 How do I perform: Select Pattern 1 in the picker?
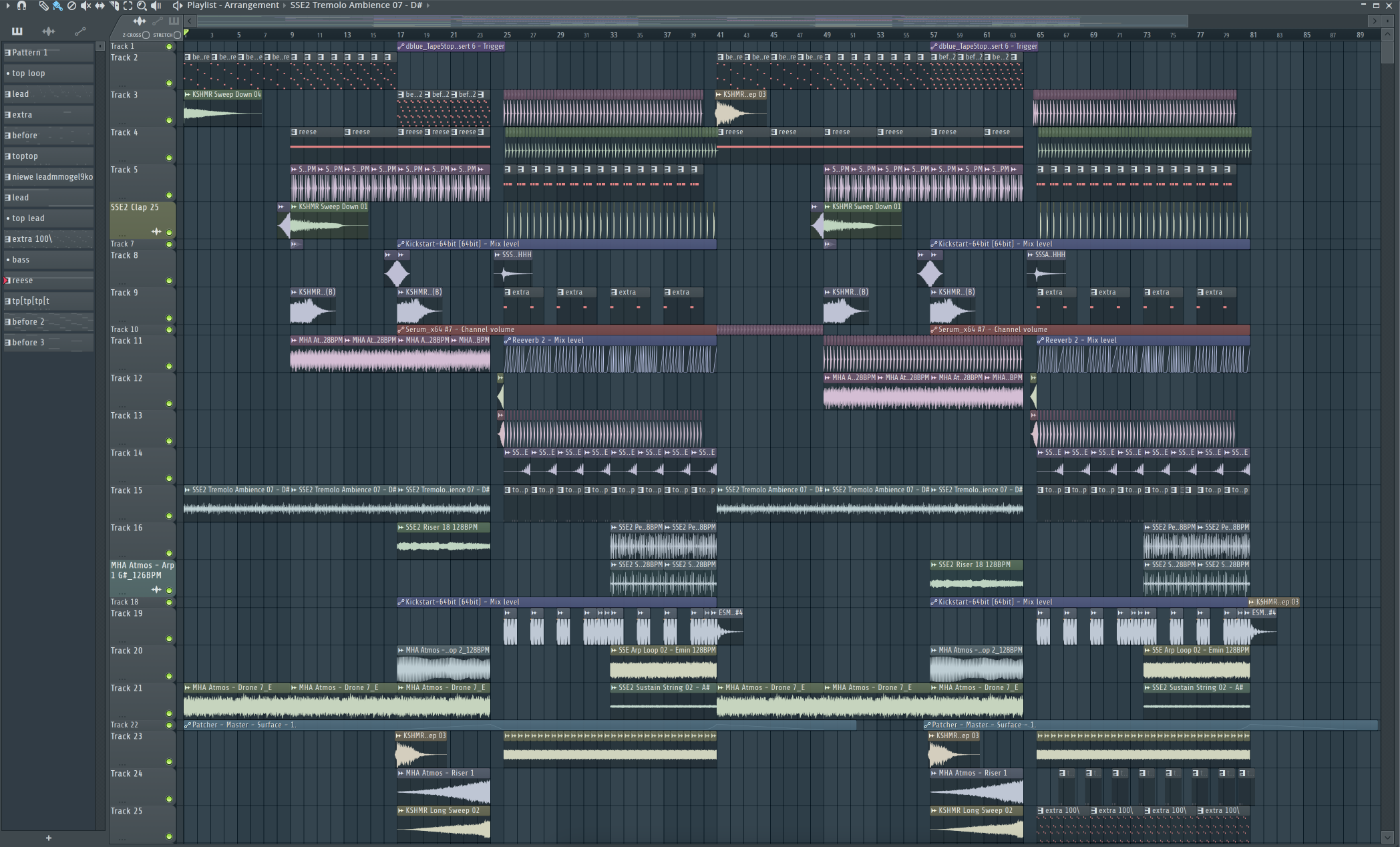pyautogui.click(x=48, y=52)
